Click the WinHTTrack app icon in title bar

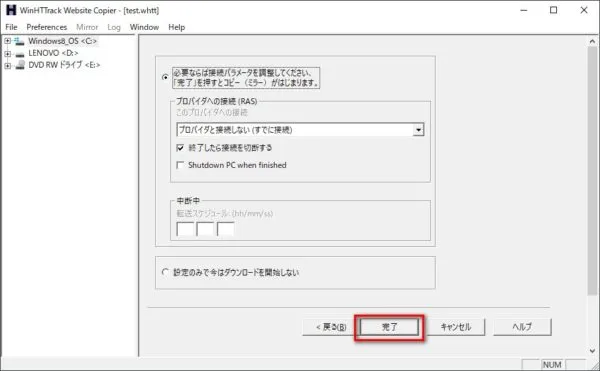11,10
